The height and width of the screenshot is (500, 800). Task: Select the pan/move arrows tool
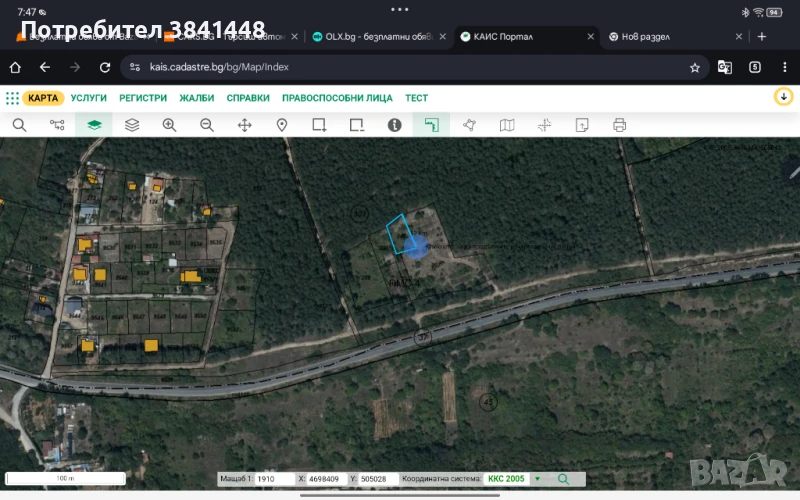244,125
